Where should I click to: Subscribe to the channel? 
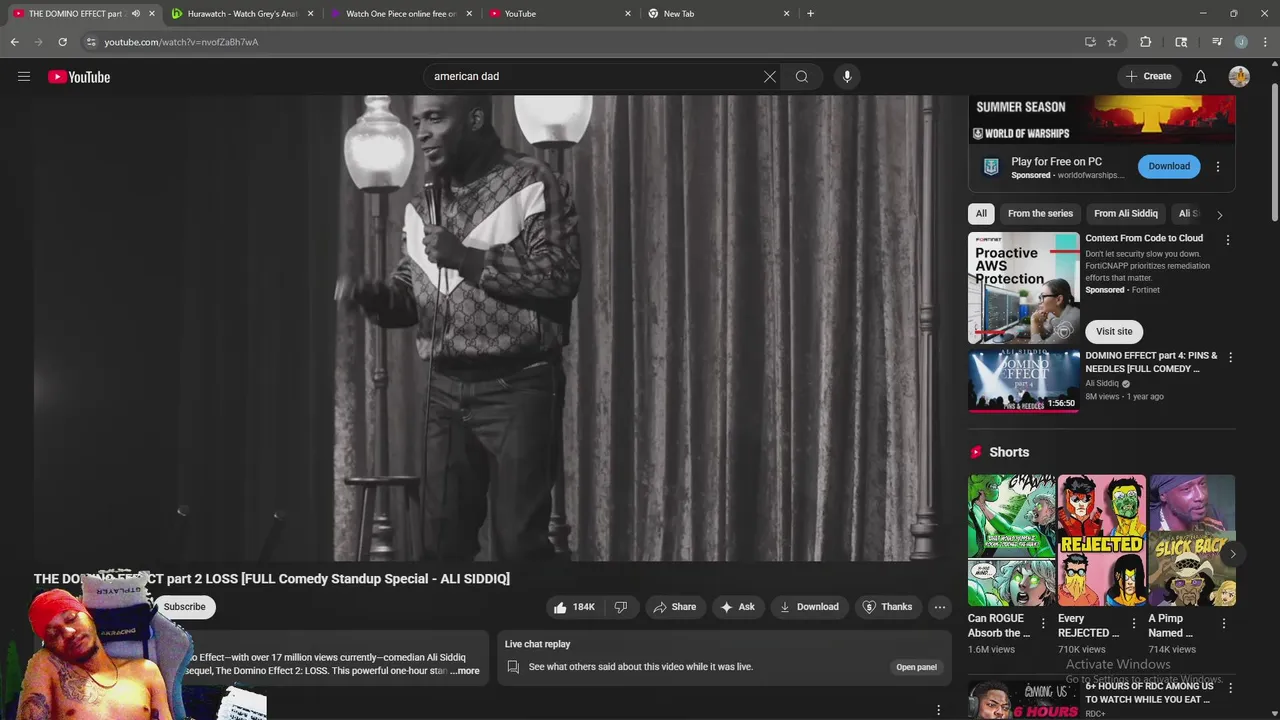pyautogui.click(x=184, y=607)
